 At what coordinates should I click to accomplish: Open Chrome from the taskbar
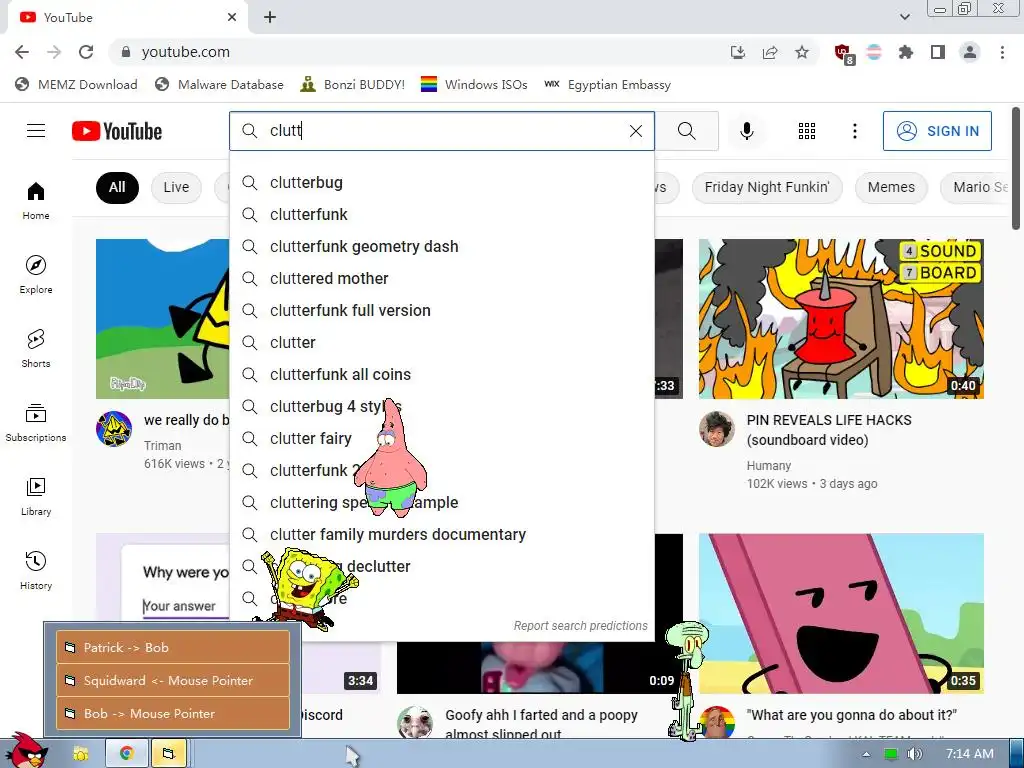(126, 754)
